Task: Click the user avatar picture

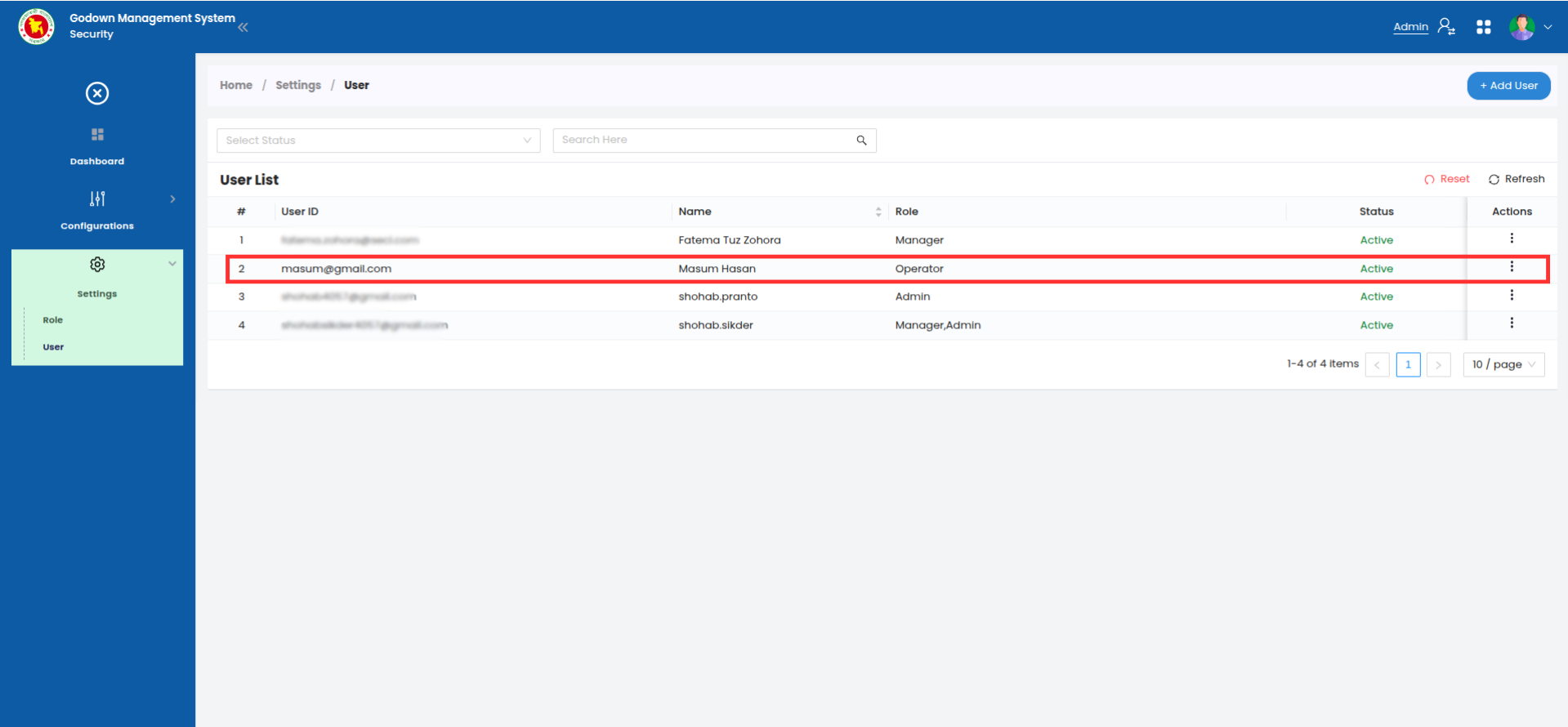Action: (x=1521, y=27)
